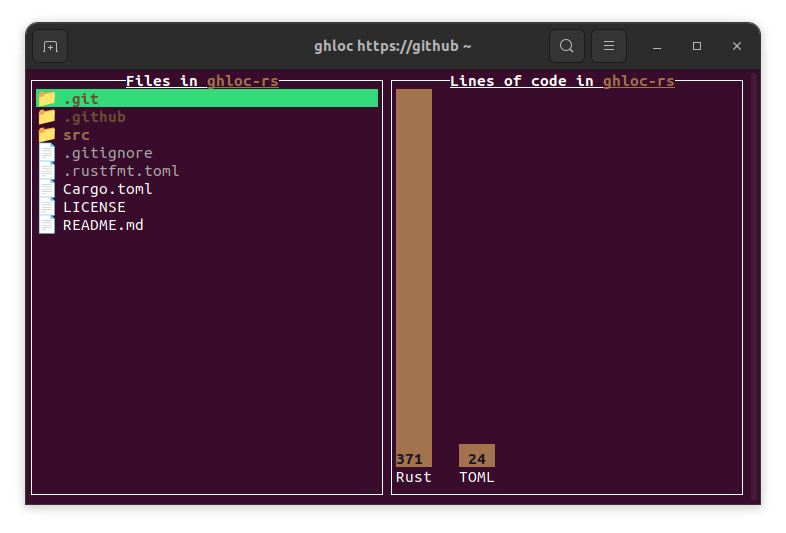Click the tall Rust bar

414,278
